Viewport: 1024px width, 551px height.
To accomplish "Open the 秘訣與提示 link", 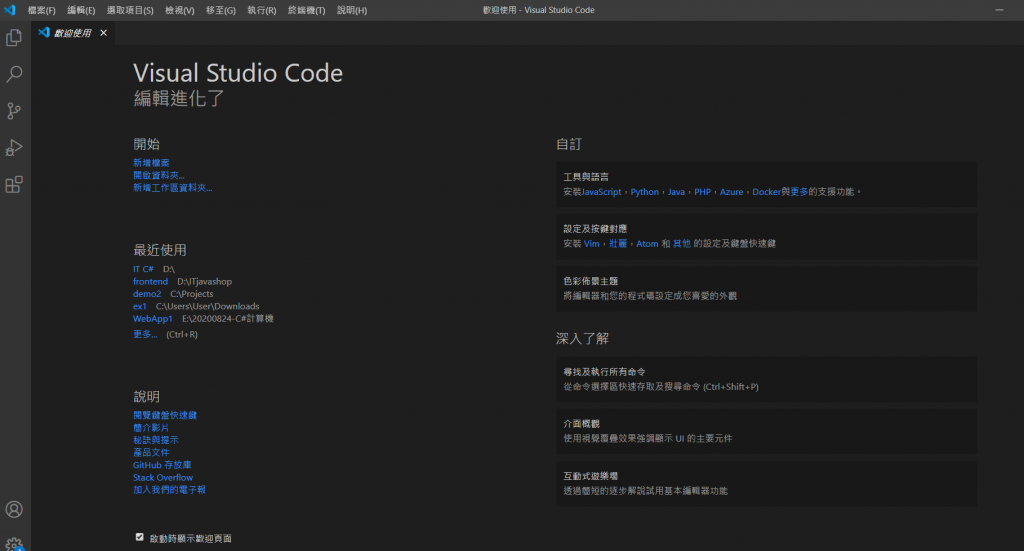I will coord(155,440).
